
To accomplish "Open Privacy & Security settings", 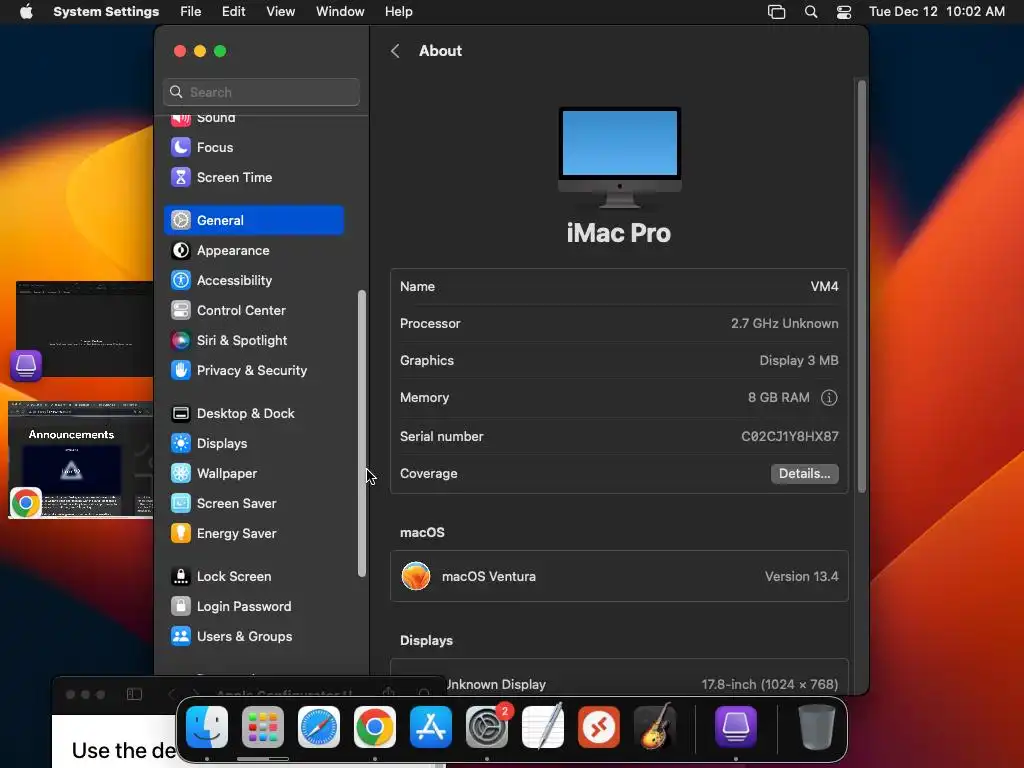I will [253, 371].
